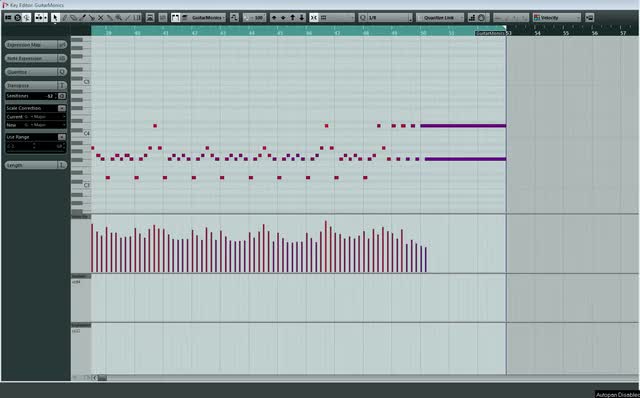Select the Draw pencil tool
Image resolution: width=640 pixels, height=398 pixels.
click(64, 18)
